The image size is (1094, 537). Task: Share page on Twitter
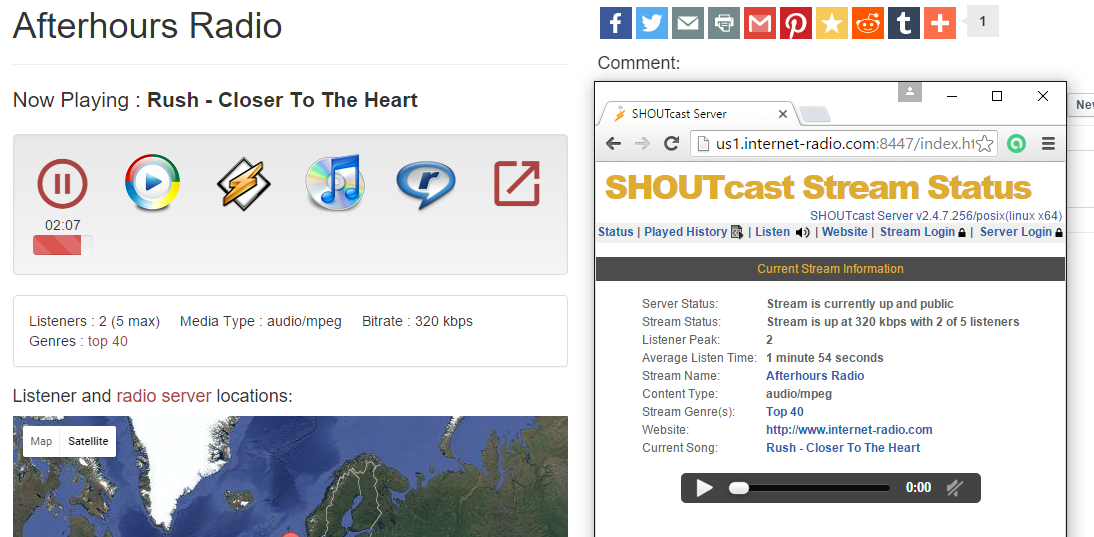[x=652, y=23]
